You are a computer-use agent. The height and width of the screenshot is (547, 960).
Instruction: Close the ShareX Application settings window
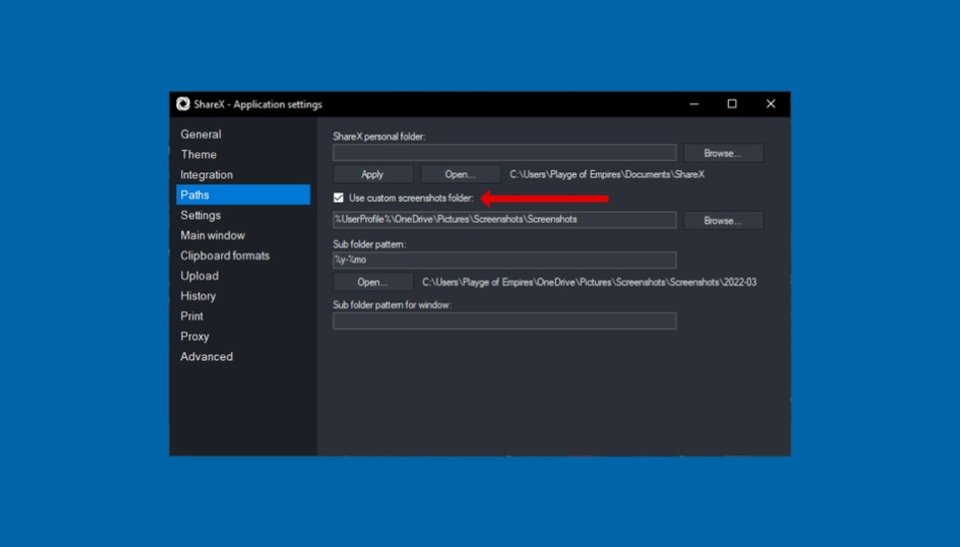[771, 104]
